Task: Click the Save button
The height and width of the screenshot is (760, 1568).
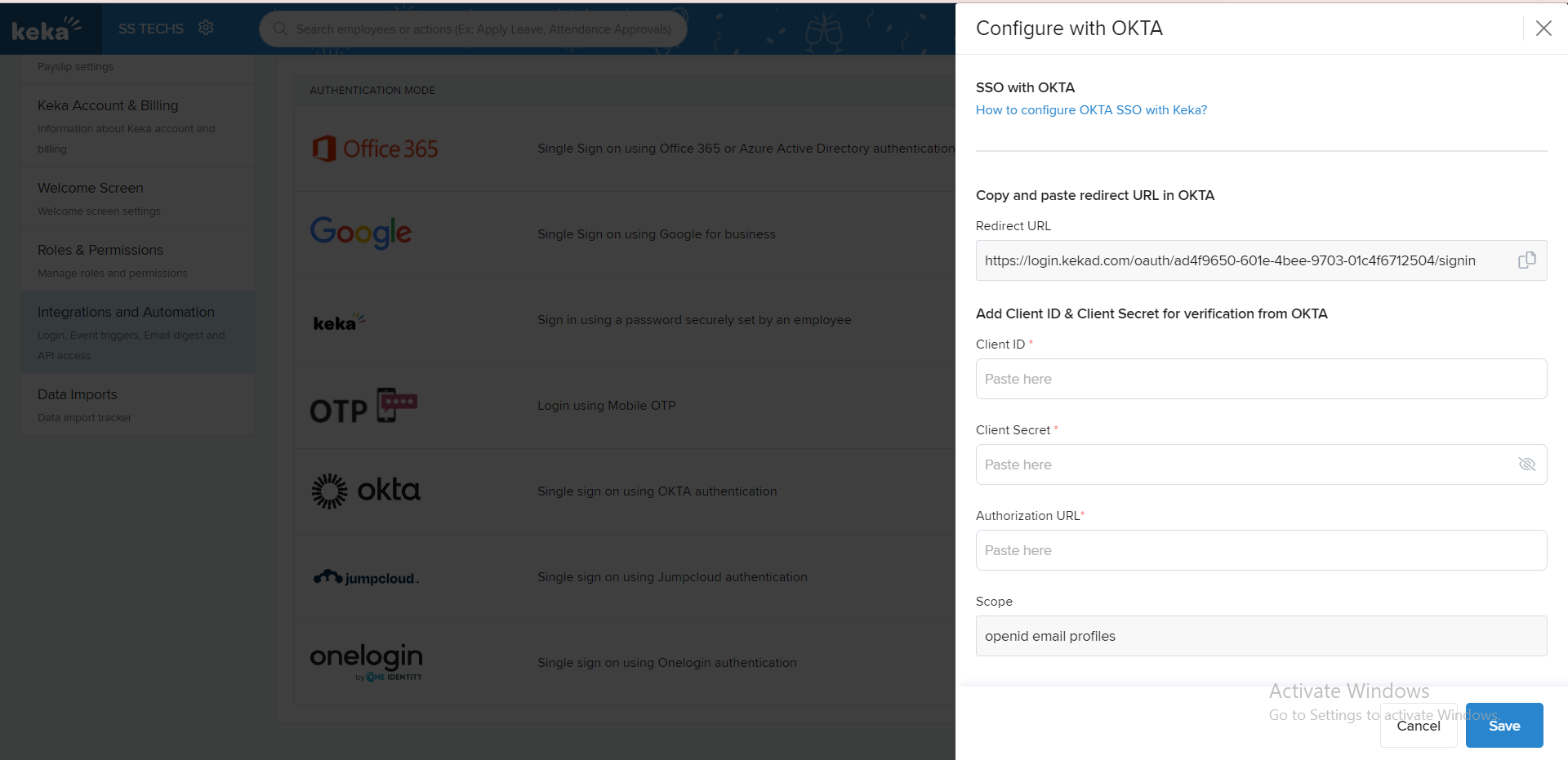Action: pyautogui.click(x=1504, y=725)
